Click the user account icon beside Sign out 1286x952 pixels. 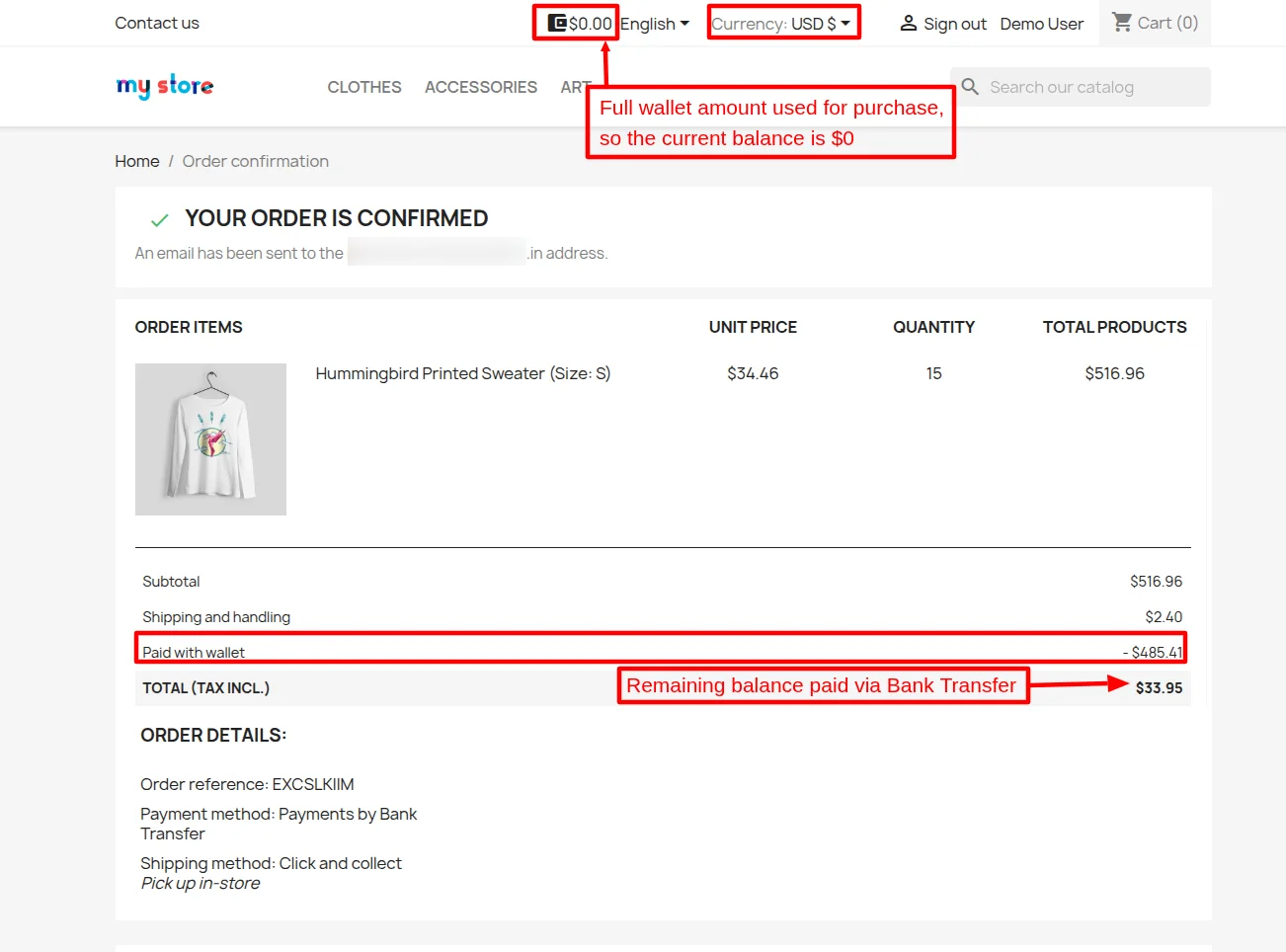[908, 23]
